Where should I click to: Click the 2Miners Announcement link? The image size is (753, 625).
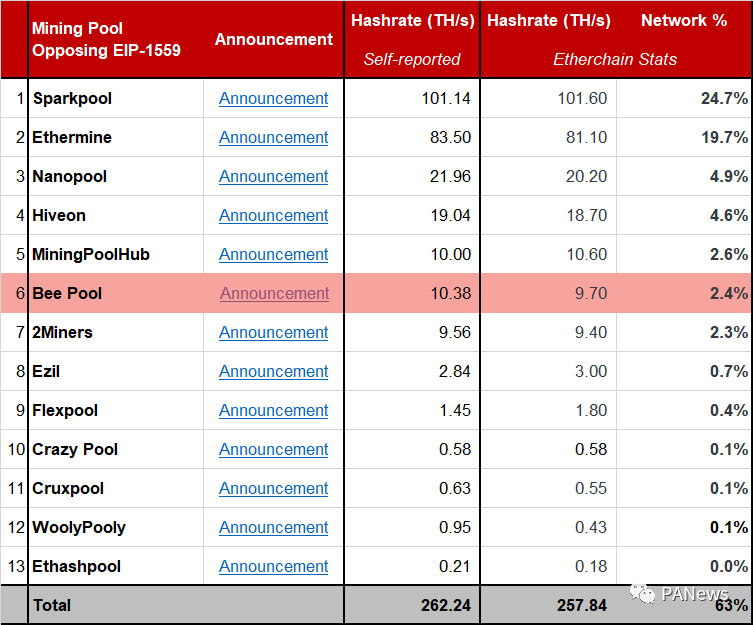[273, 332]
